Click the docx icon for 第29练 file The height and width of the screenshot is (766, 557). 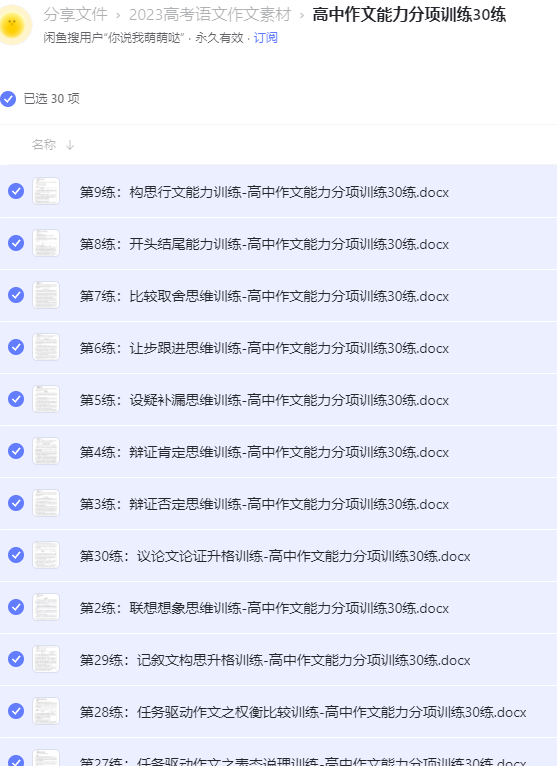[46, 659]
